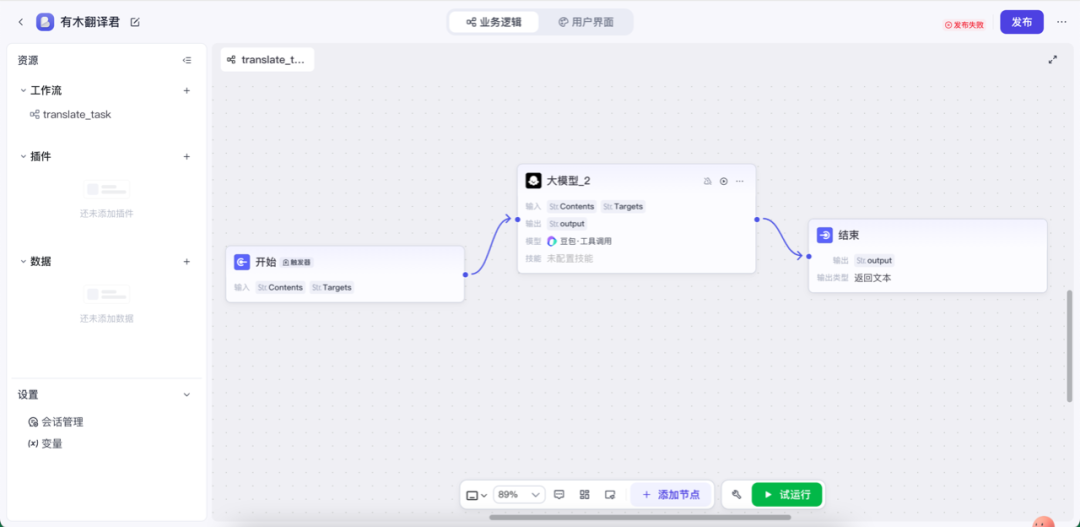Select the 大模型_2 node icon
The width and height of the screenshot is (1080, 527).
point(533,181)
